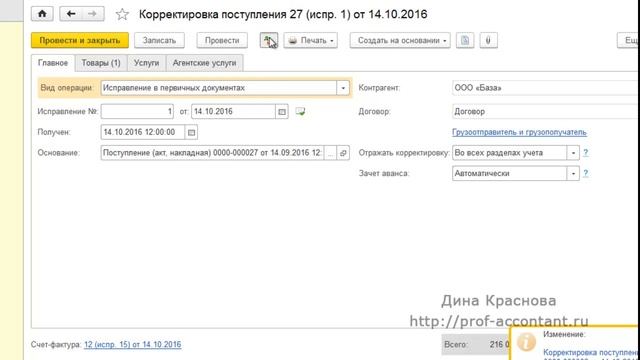Screen dimensions: 640x360
Task: Click the Исправление date field 14.10.2016
Action: (233, 111)
